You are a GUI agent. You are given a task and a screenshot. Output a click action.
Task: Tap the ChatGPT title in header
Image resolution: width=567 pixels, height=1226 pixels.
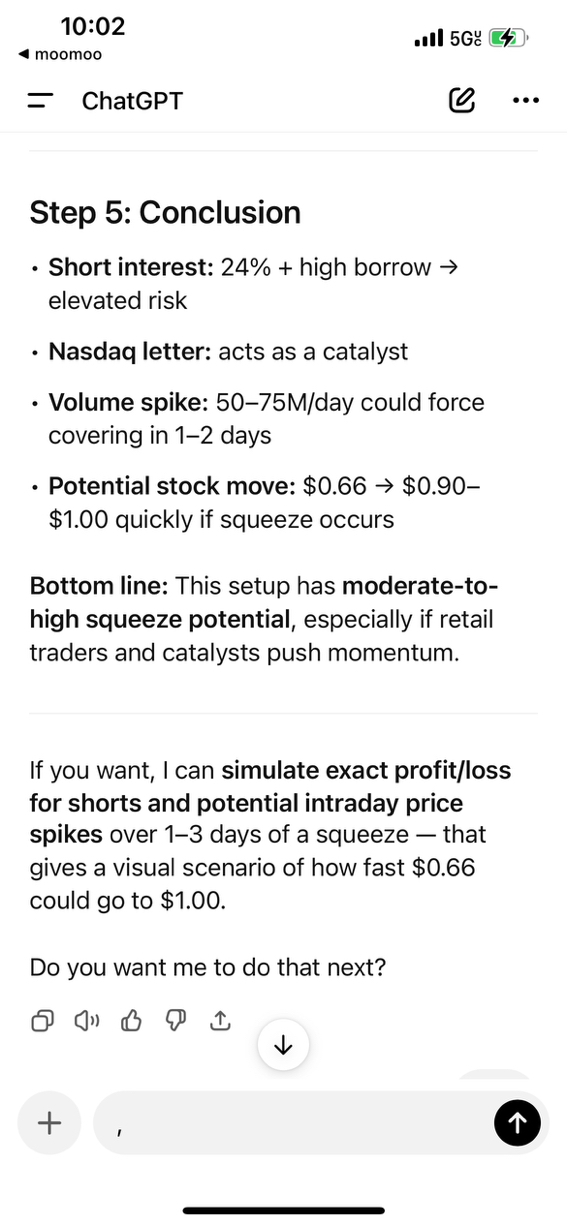[132, 100]
